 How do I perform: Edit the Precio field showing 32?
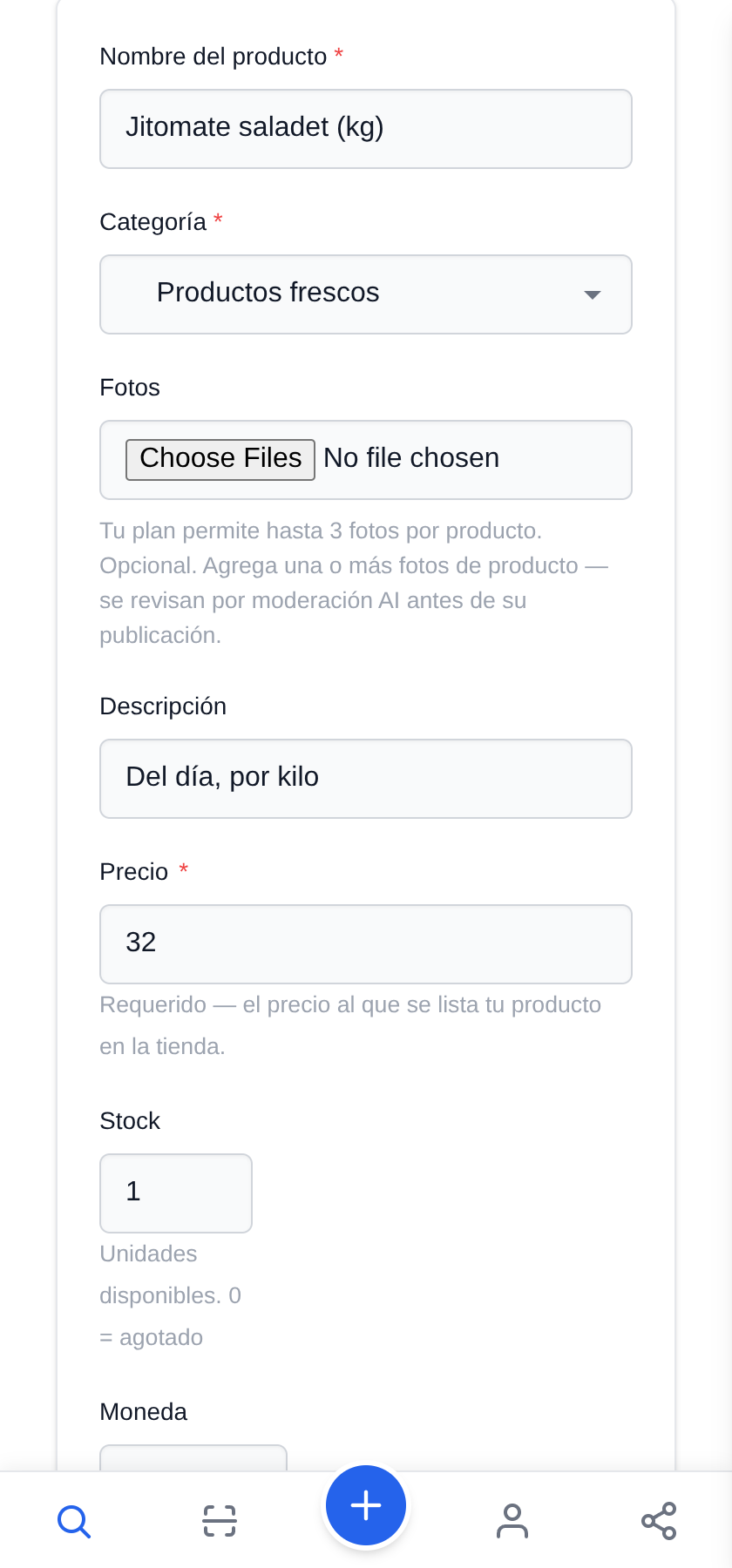[x=366, y=944]
